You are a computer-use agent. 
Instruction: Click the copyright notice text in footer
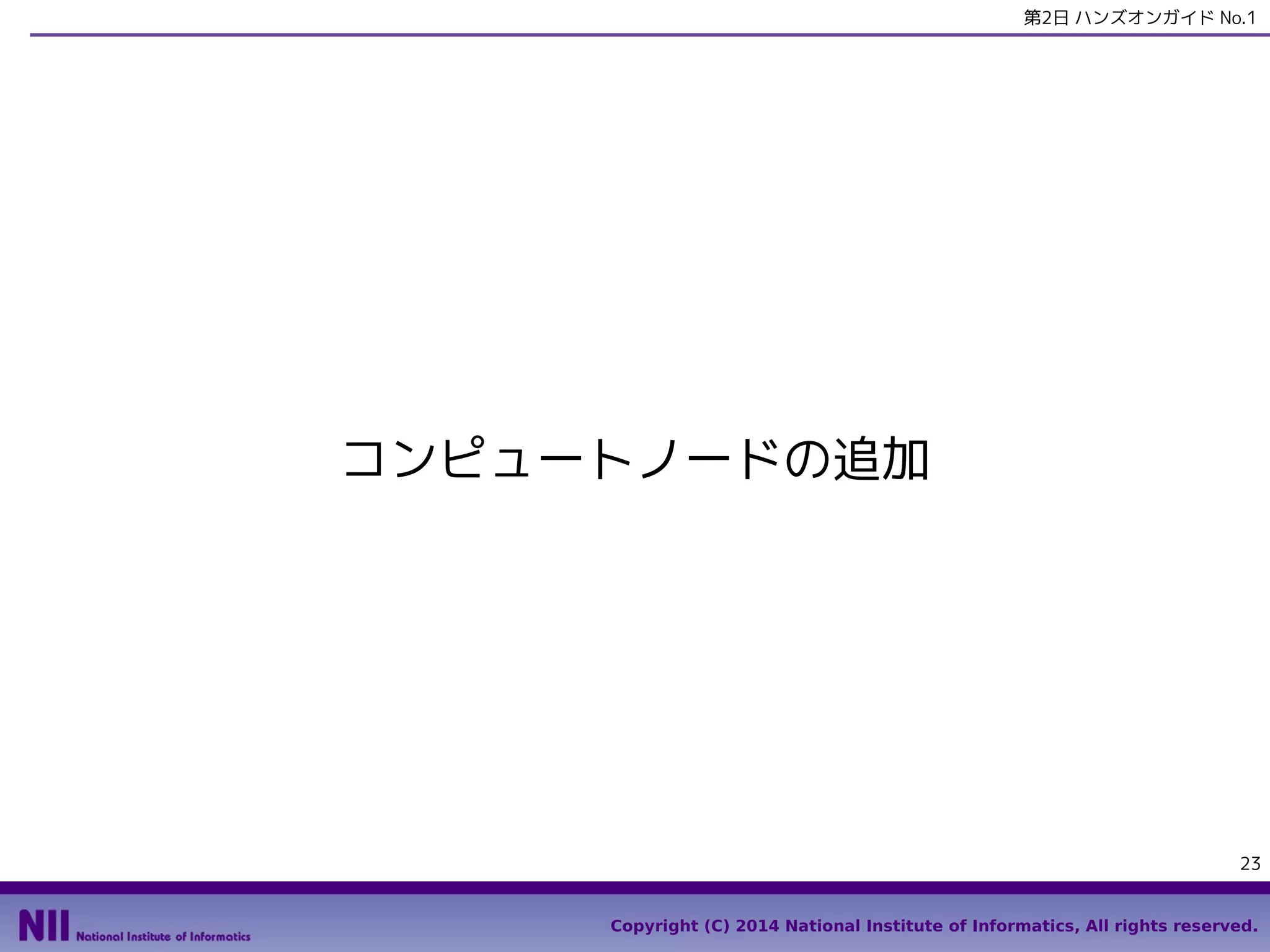tap(934, 926)
